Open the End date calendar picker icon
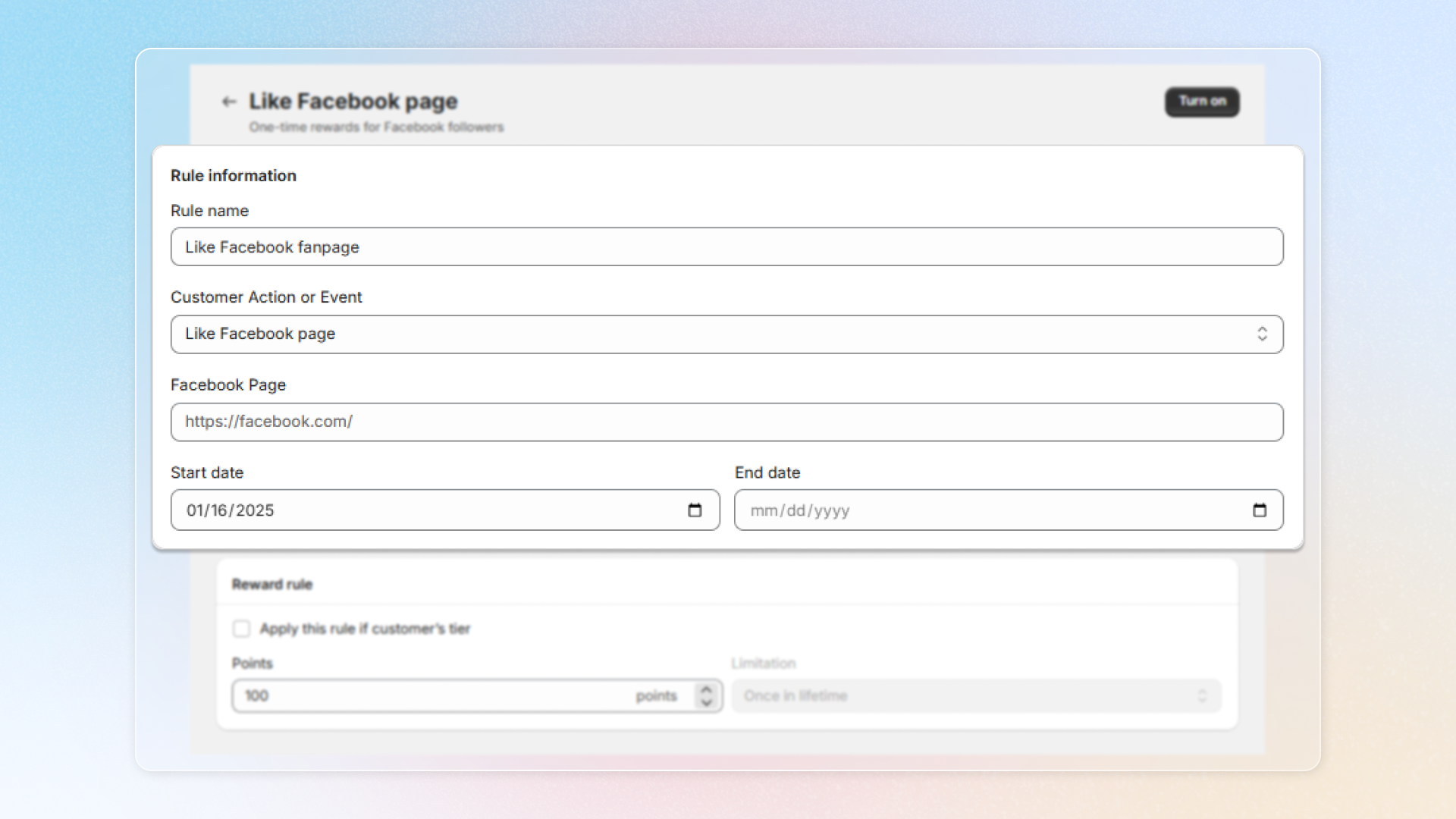This screenshot has height=819, width=1456. point(1260,510)
